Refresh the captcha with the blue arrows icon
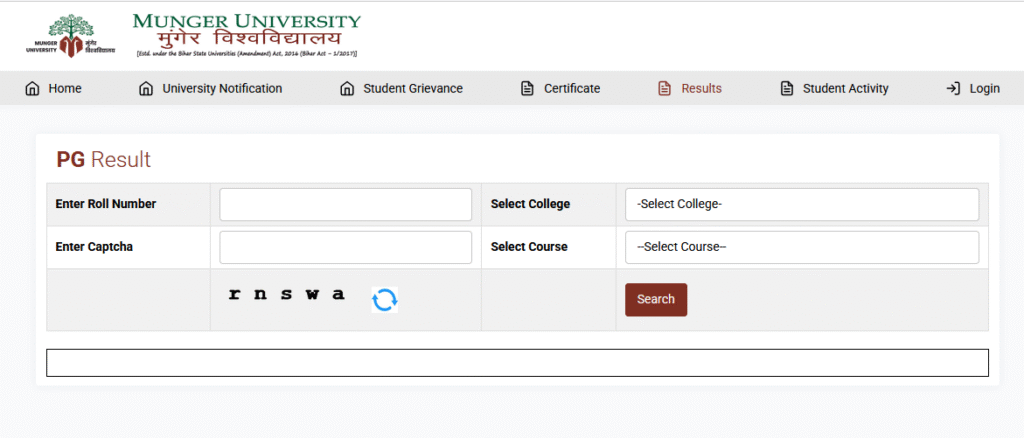 [385, 300]
